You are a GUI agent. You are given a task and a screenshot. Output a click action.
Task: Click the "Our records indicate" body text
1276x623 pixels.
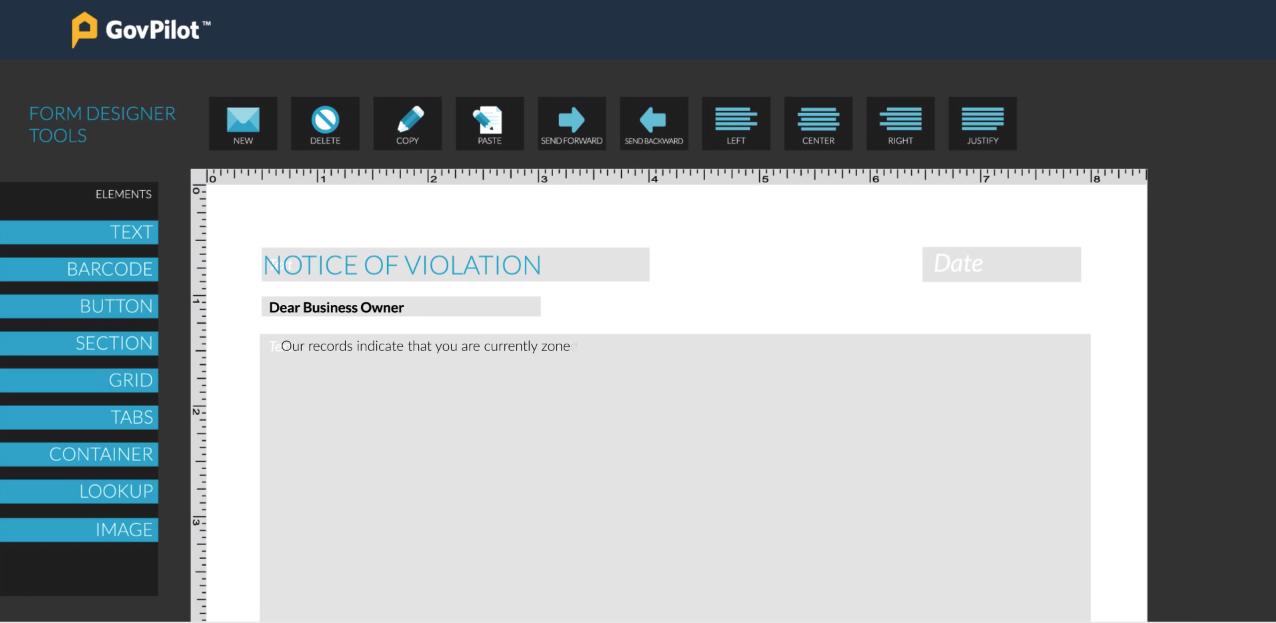[425, 346]
